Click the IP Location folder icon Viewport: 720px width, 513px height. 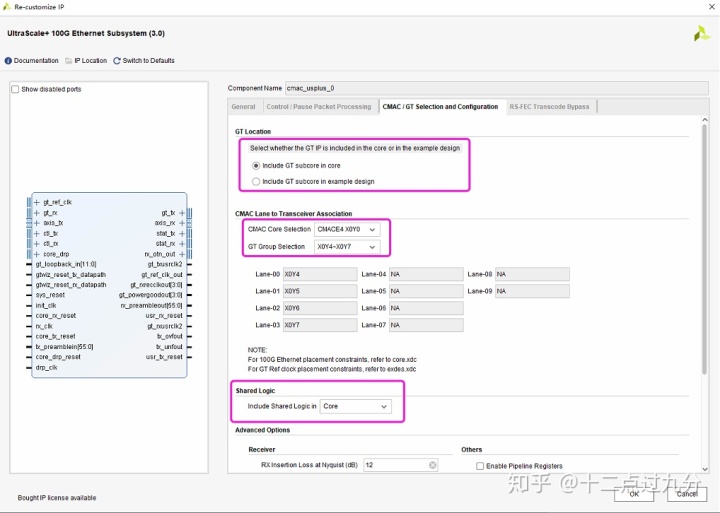click(x=68, y=61)
